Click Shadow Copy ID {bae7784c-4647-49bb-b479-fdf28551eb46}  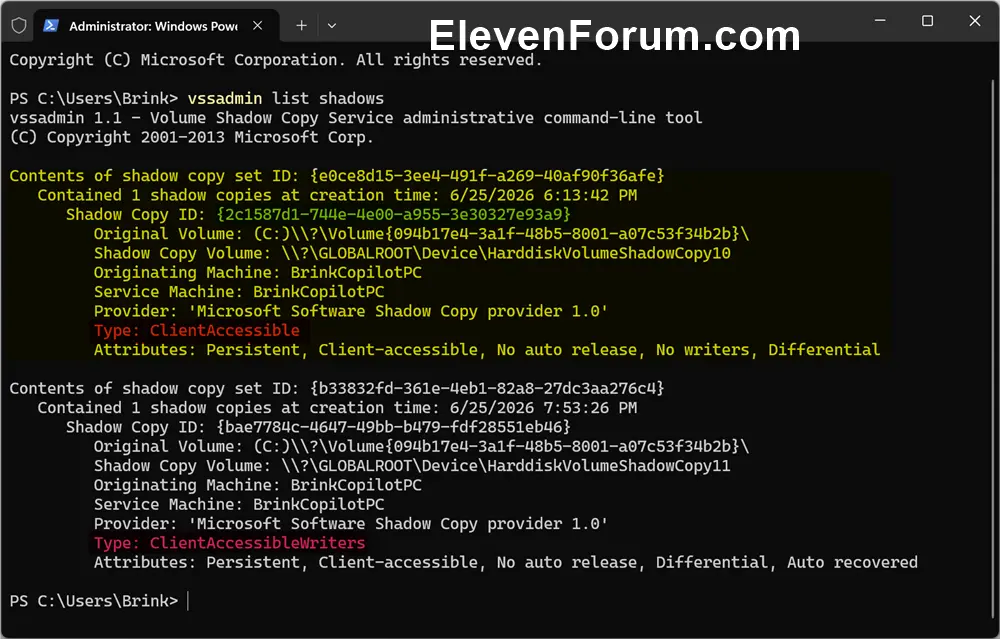(393, 427)
